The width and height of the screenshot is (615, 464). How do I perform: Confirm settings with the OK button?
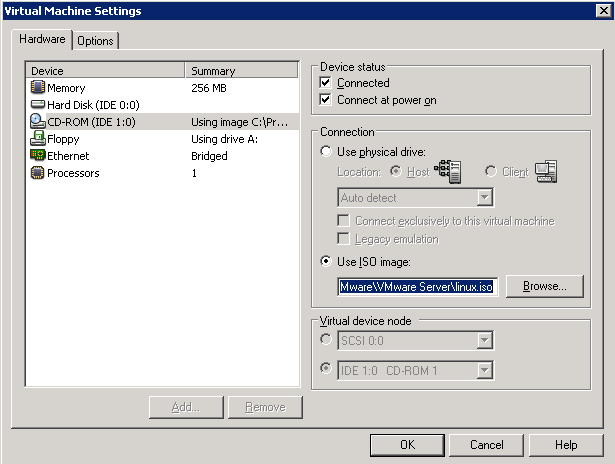(407, 445)
